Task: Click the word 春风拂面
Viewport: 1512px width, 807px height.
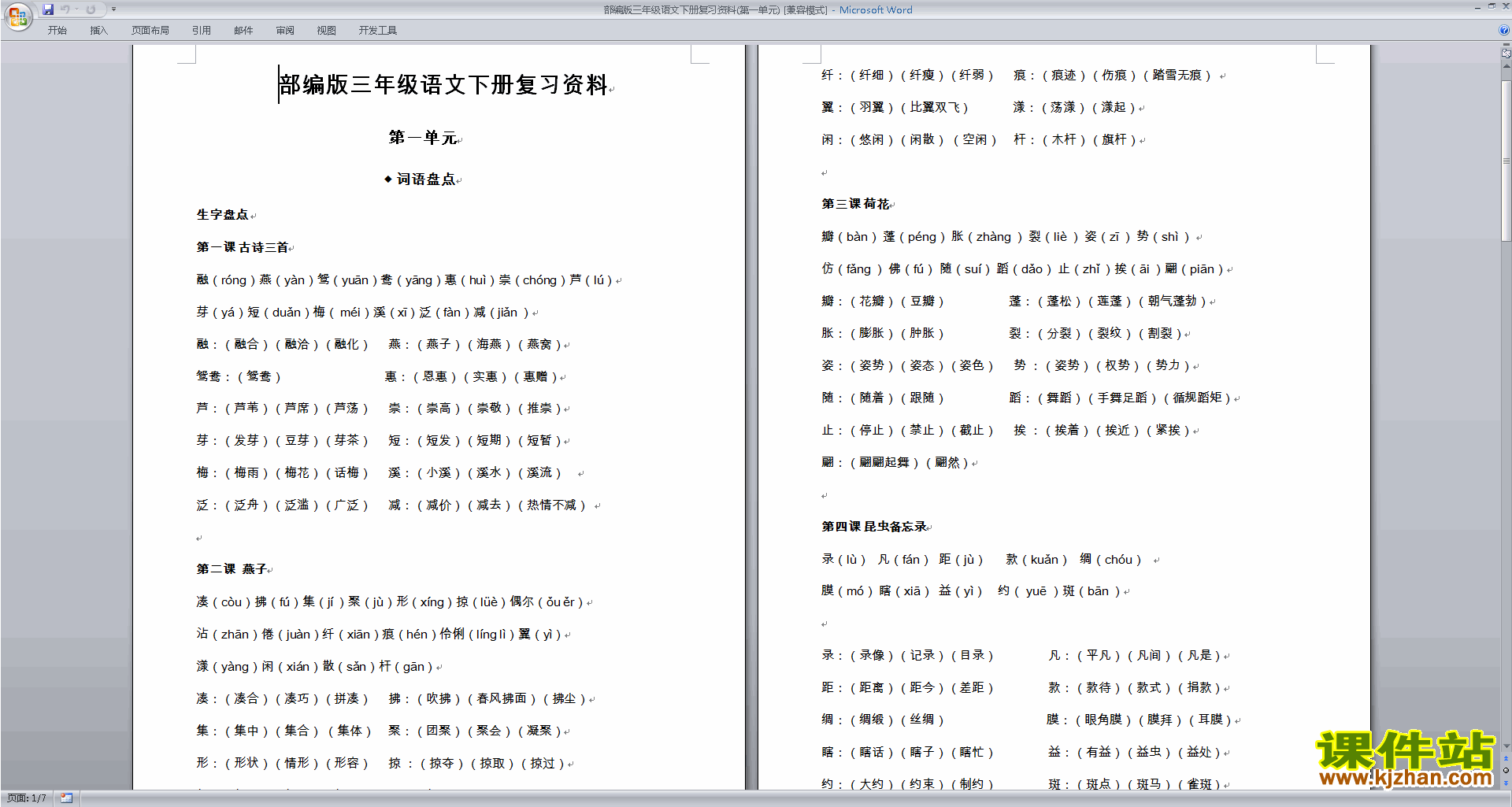Action: click(x=502, y=699)
